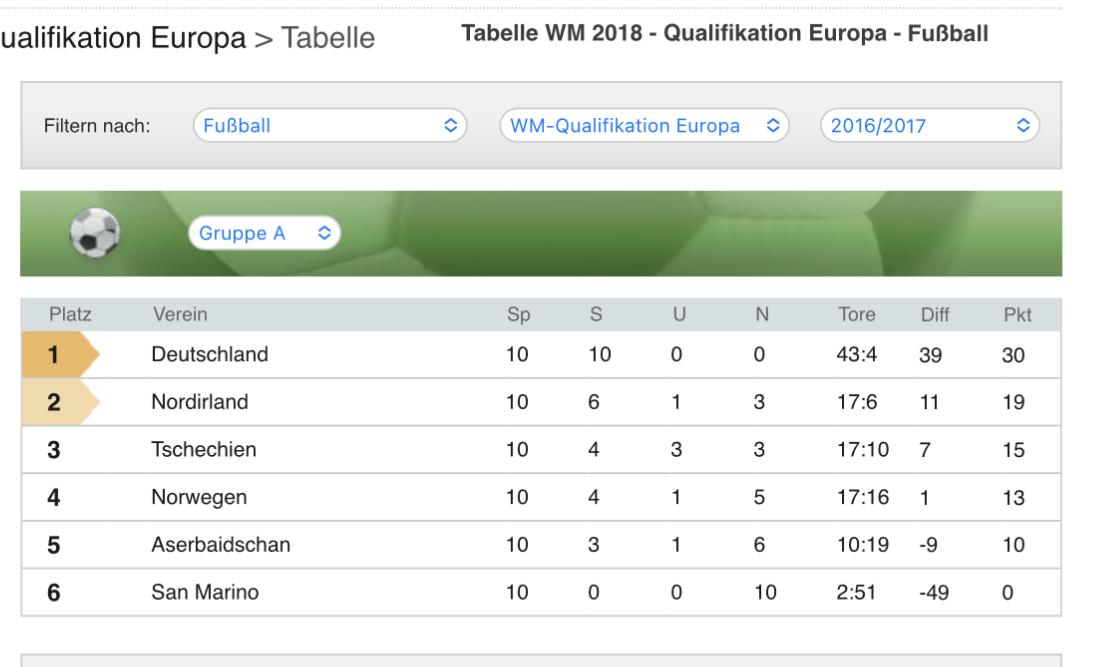Click the gold first-place badge

pos(58,355)
